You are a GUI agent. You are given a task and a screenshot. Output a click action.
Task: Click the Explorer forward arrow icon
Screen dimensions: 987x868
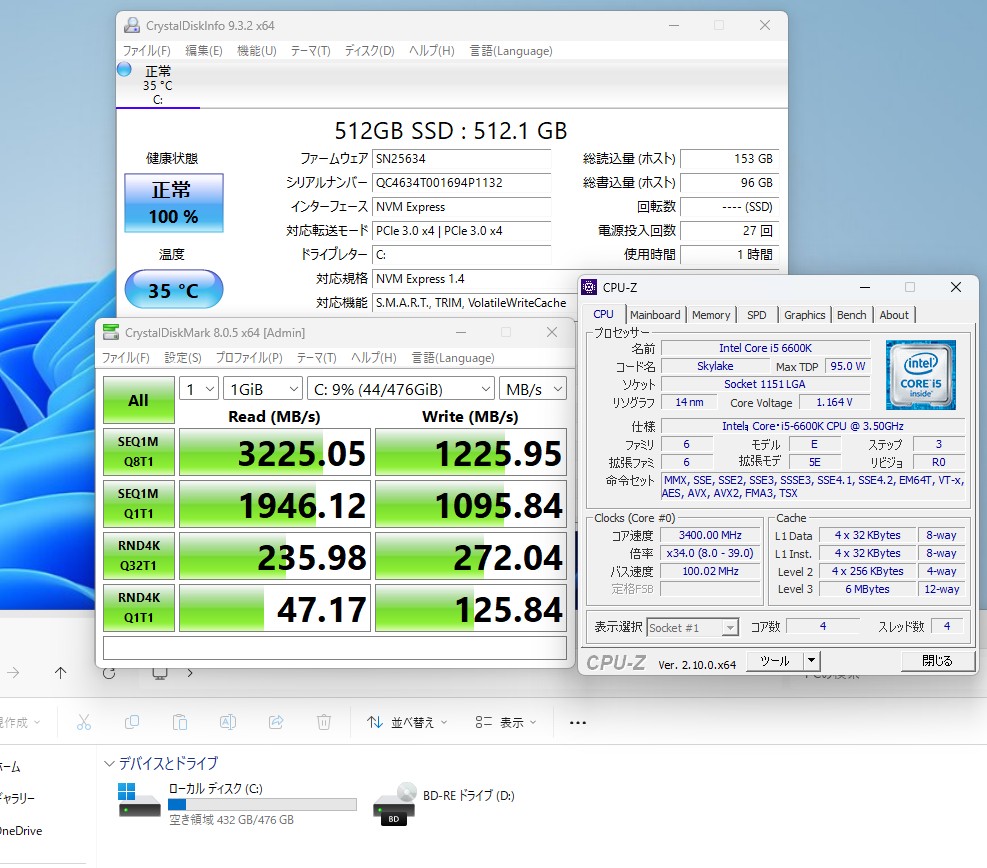point(13,673)
